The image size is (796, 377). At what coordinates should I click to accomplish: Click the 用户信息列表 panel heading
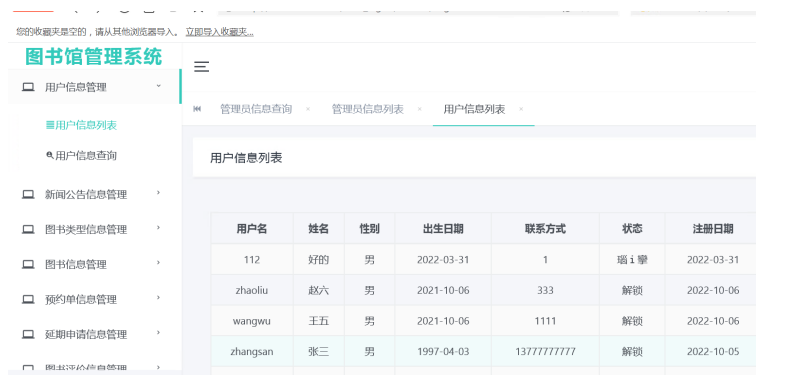click(246, 158)
